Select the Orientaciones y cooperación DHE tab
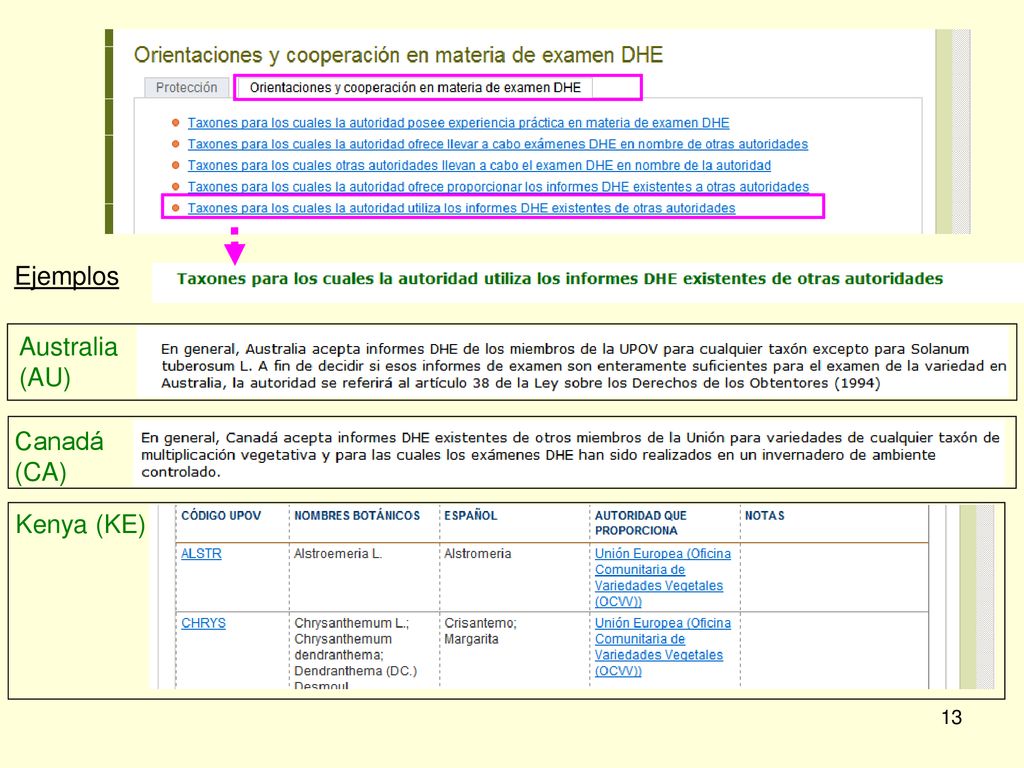Image resolution: width=1024 pixels, height=768 pixels. [415, 88]
